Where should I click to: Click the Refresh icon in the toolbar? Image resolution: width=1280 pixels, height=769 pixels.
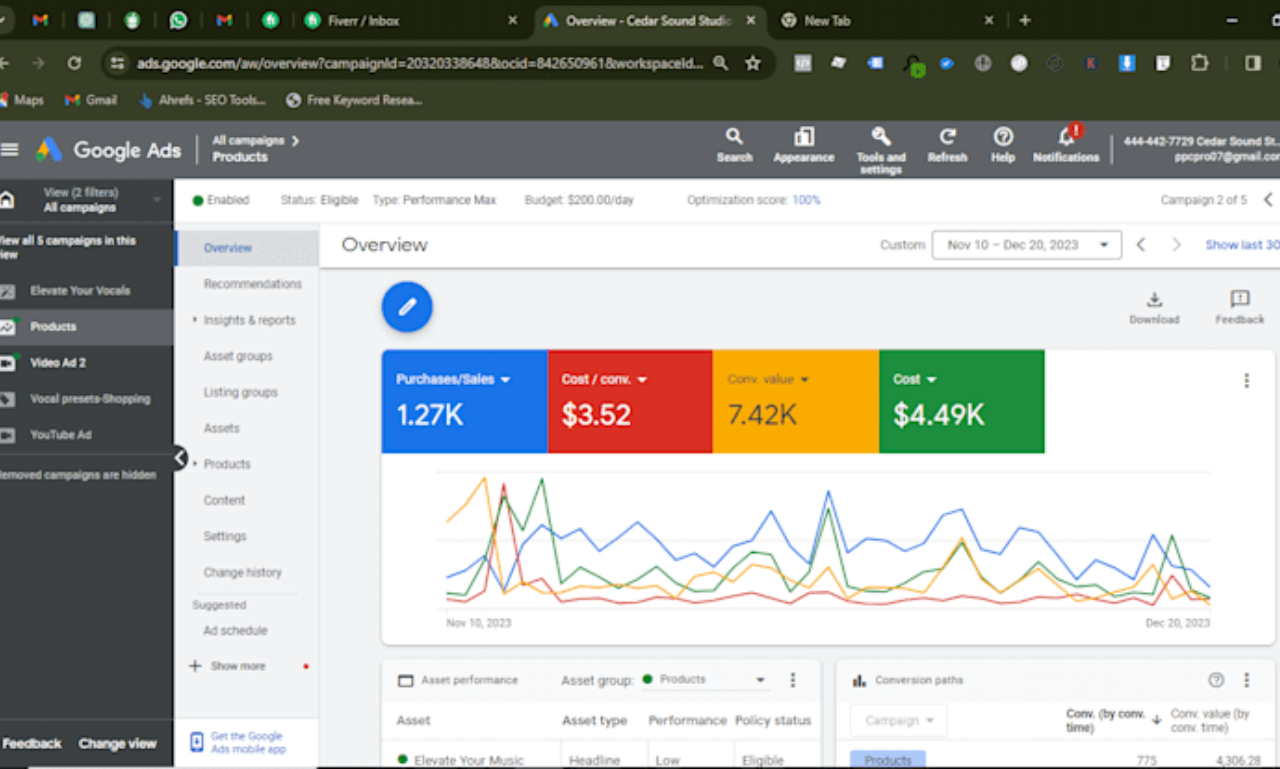coord(946,148)
